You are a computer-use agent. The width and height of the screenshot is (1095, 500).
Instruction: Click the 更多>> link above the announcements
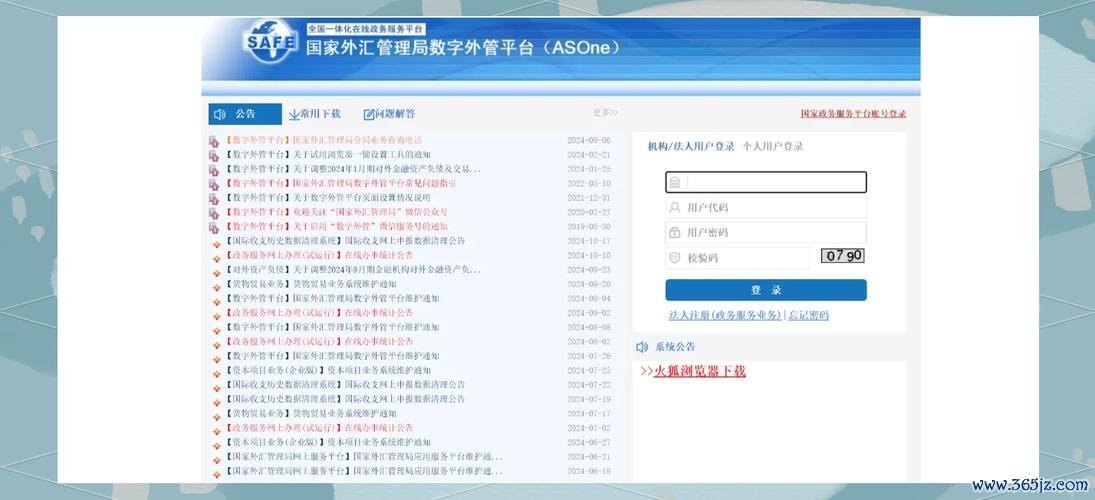605,112
